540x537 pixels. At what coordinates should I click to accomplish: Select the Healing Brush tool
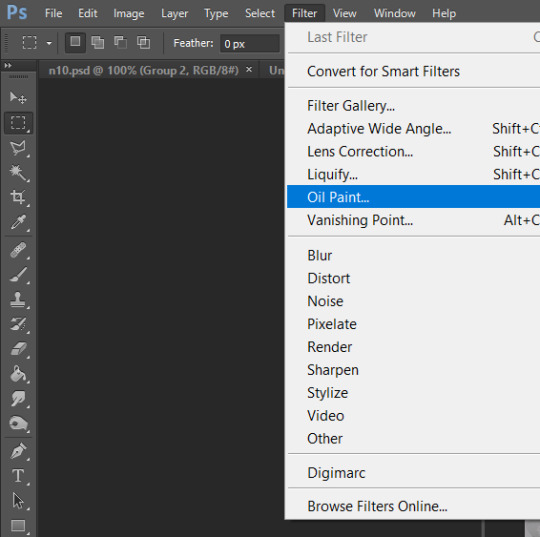tap(18, 250)
